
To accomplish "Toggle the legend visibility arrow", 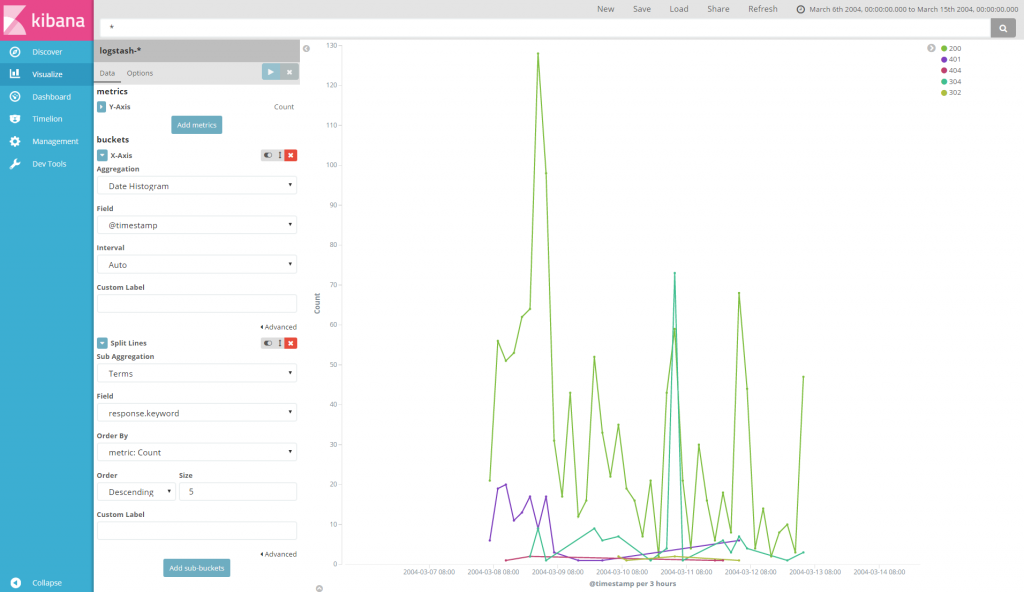I will coord(931,48).
